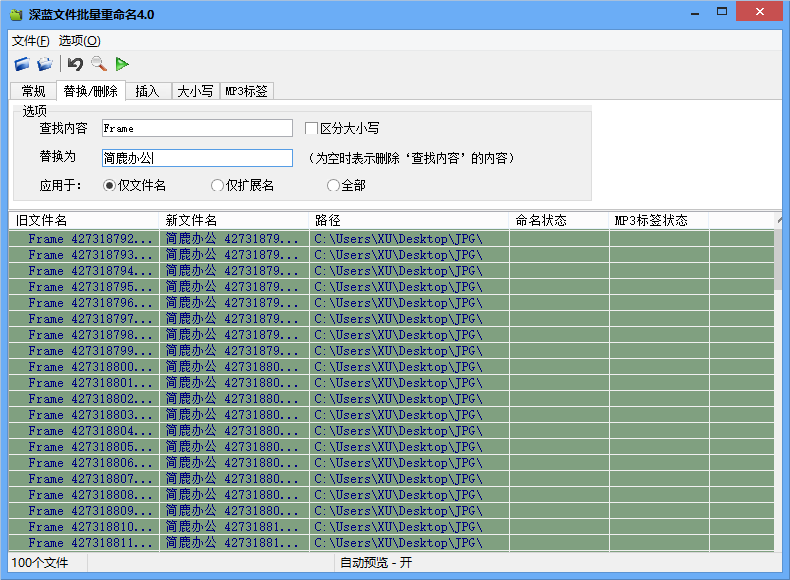
Task: Click the 命名状态 column header
Action: click(x=559, y=220)
